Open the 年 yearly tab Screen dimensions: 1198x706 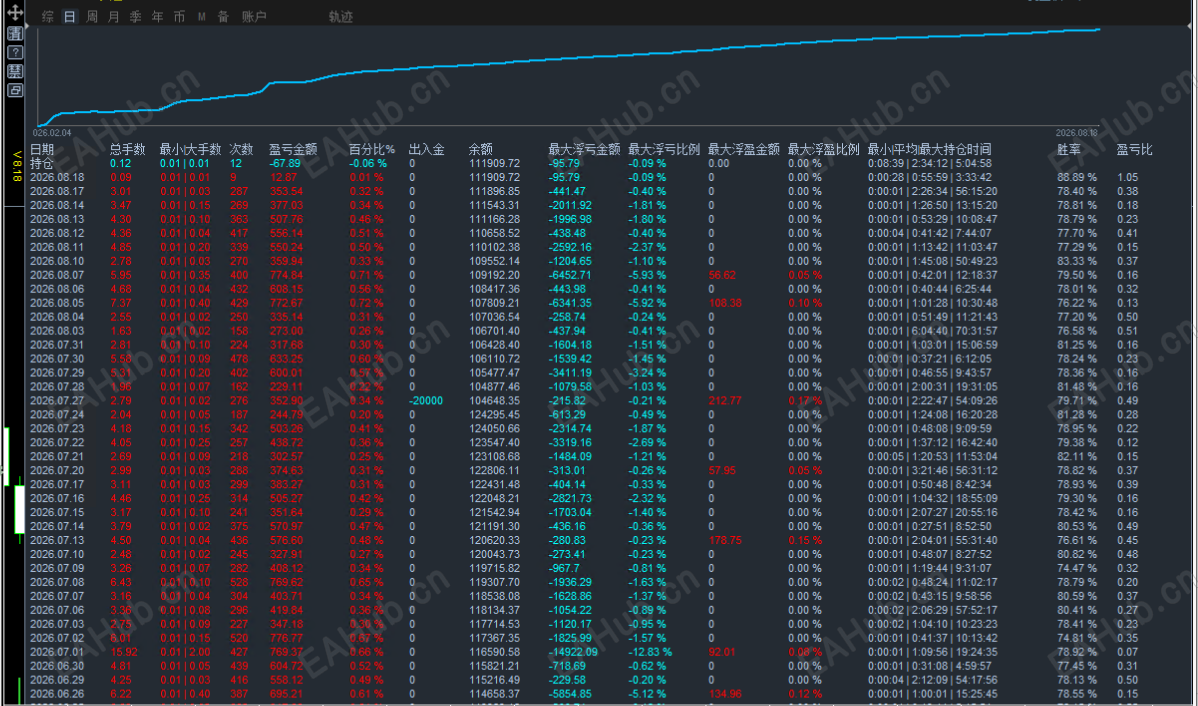coord(157,17)
